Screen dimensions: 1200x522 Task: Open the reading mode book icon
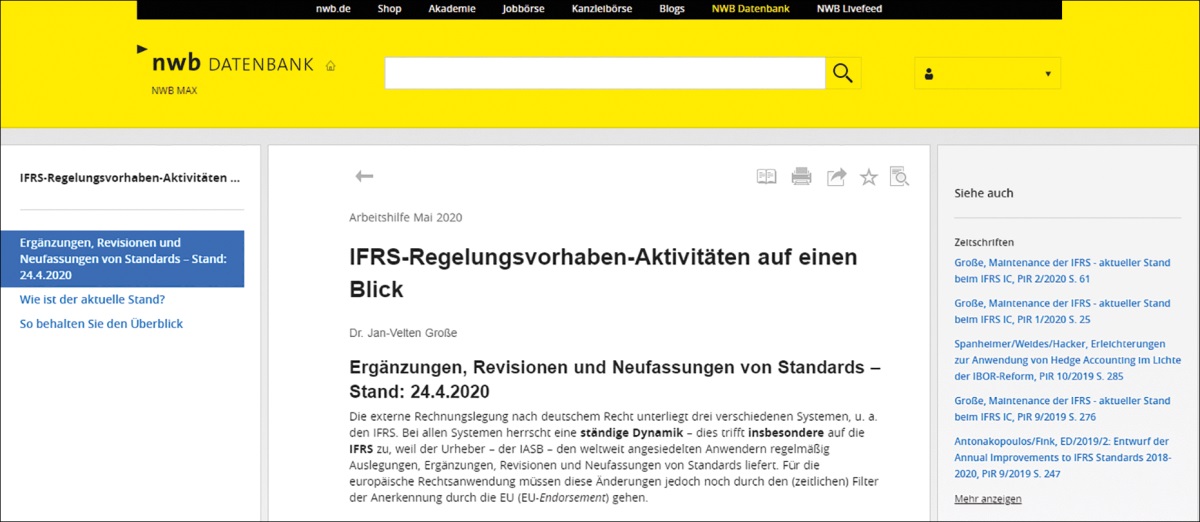pos(766,177)
